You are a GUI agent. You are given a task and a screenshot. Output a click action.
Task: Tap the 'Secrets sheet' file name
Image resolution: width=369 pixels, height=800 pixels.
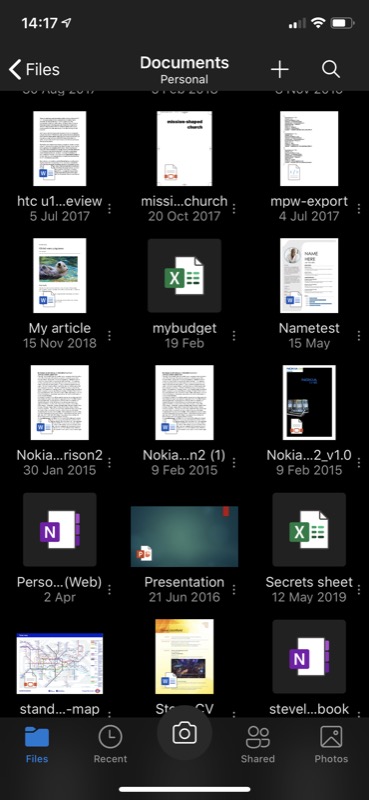click(309, 582)
